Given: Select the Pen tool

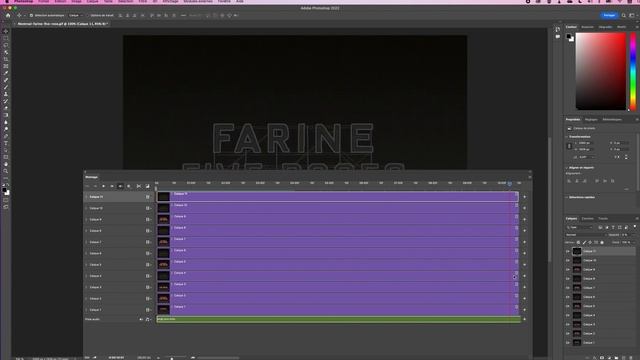Looking at the screenshot, I should tap(6, 136).
